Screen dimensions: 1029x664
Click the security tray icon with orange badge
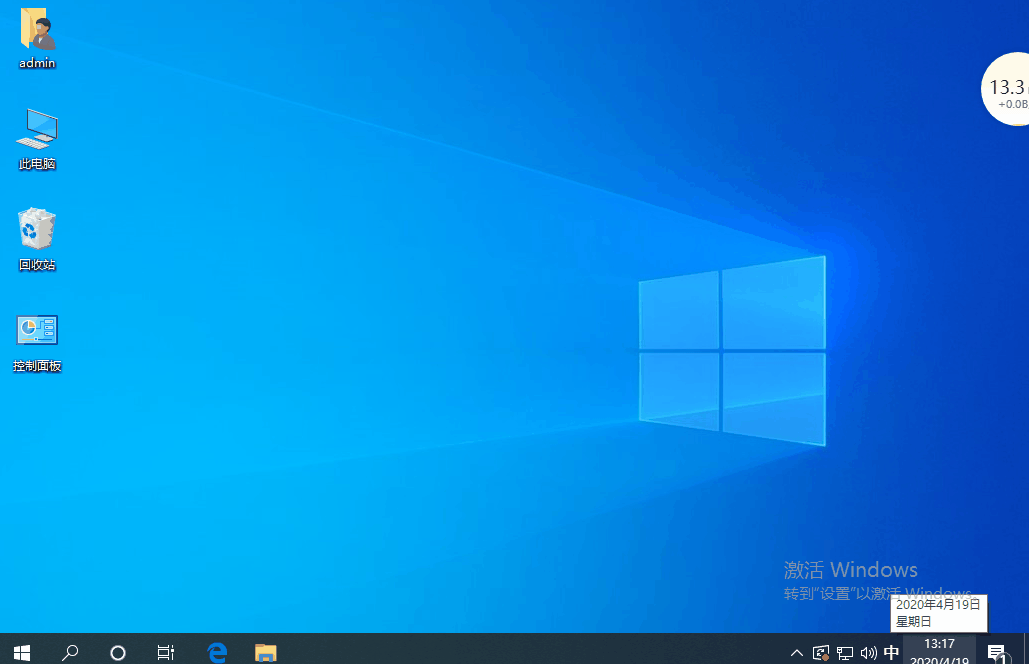click(820, 653)
